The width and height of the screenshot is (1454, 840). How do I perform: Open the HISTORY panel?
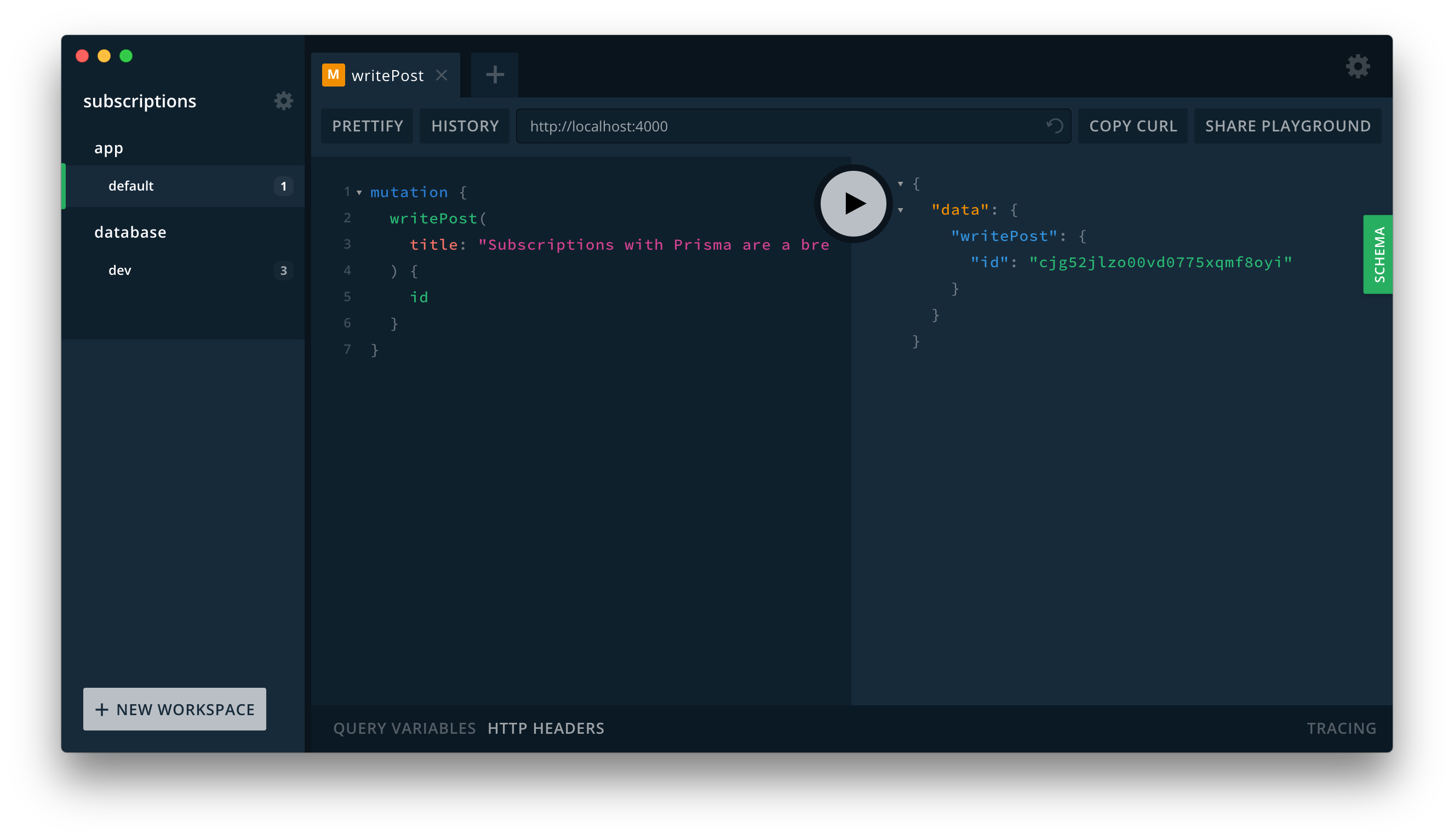click(x=465, y=126)
